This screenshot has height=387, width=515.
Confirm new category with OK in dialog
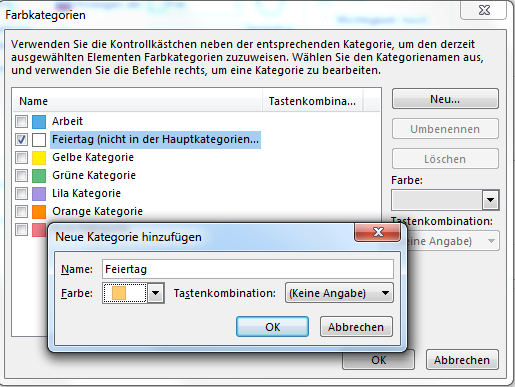click(x=272, y=327)
